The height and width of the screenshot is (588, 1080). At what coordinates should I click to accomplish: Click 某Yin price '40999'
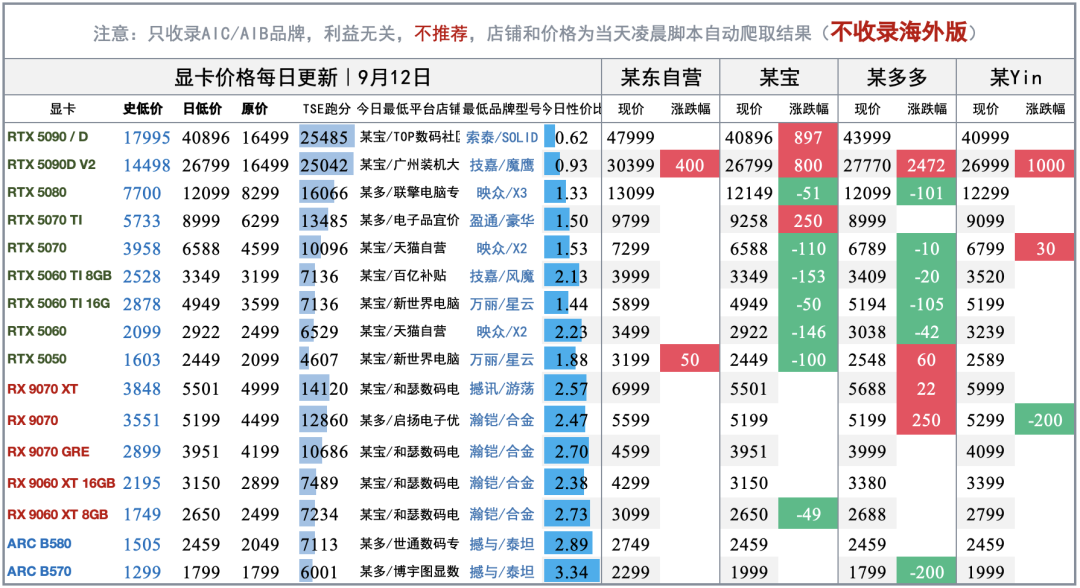pos(986,138)
